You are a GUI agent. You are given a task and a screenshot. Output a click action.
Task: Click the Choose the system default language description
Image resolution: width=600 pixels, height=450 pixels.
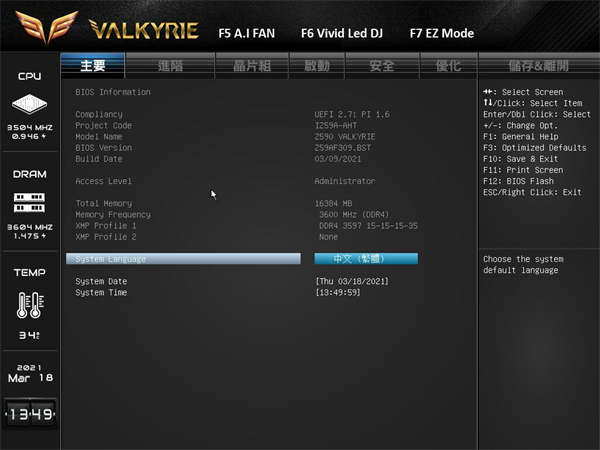point(523,264)
